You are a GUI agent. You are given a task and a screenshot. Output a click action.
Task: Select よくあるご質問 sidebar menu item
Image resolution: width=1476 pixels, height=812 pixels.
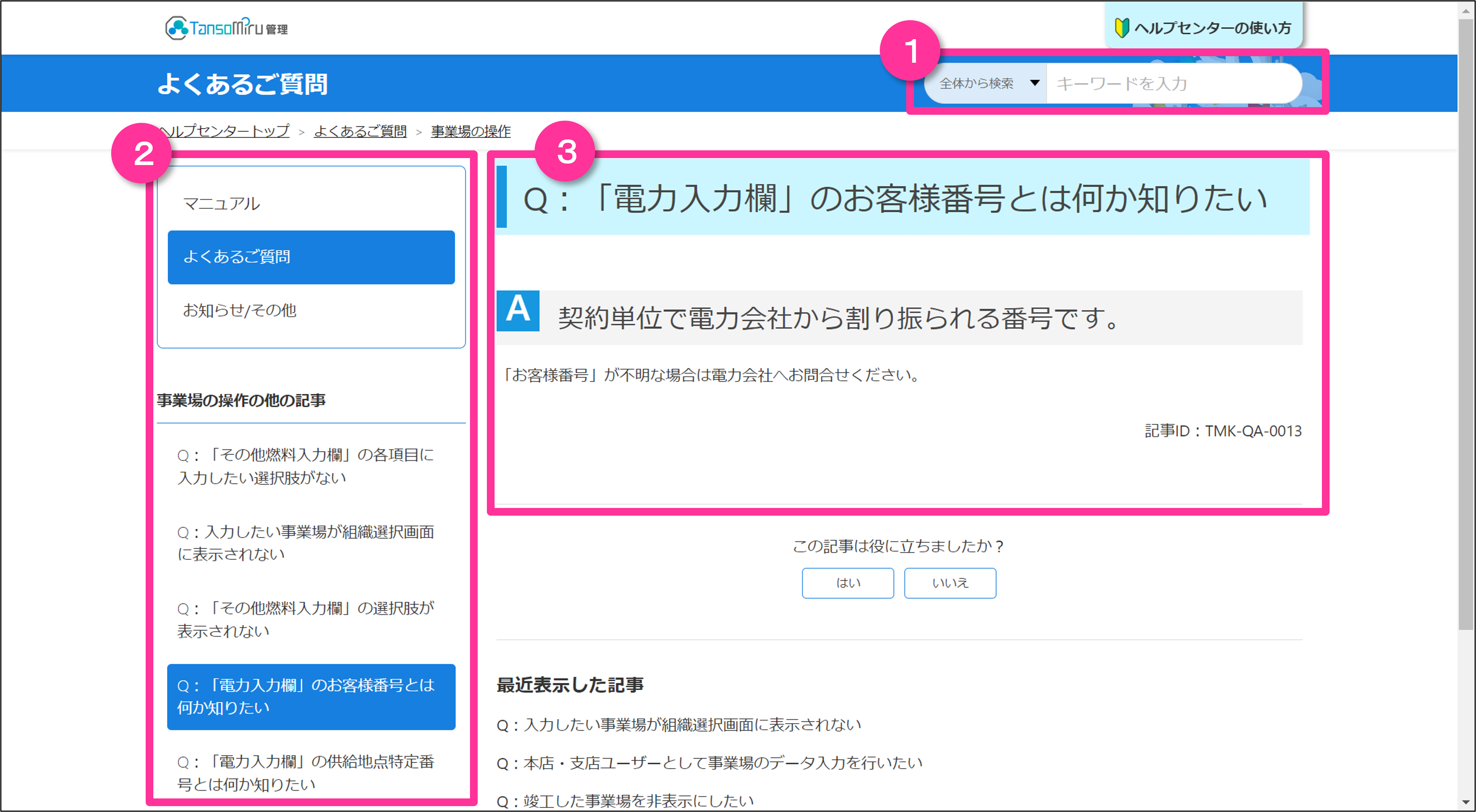(x=310, y=257)
